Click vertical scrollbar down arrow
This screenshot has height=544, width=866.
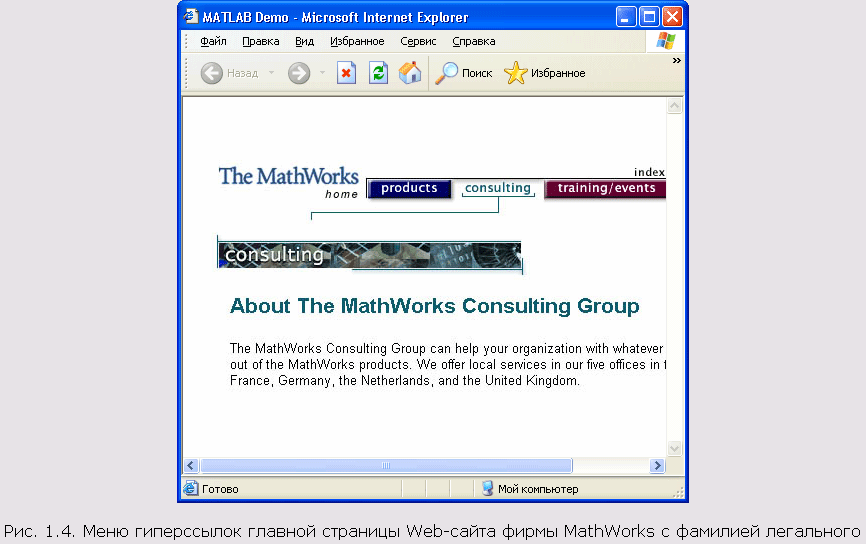[674, 448]
